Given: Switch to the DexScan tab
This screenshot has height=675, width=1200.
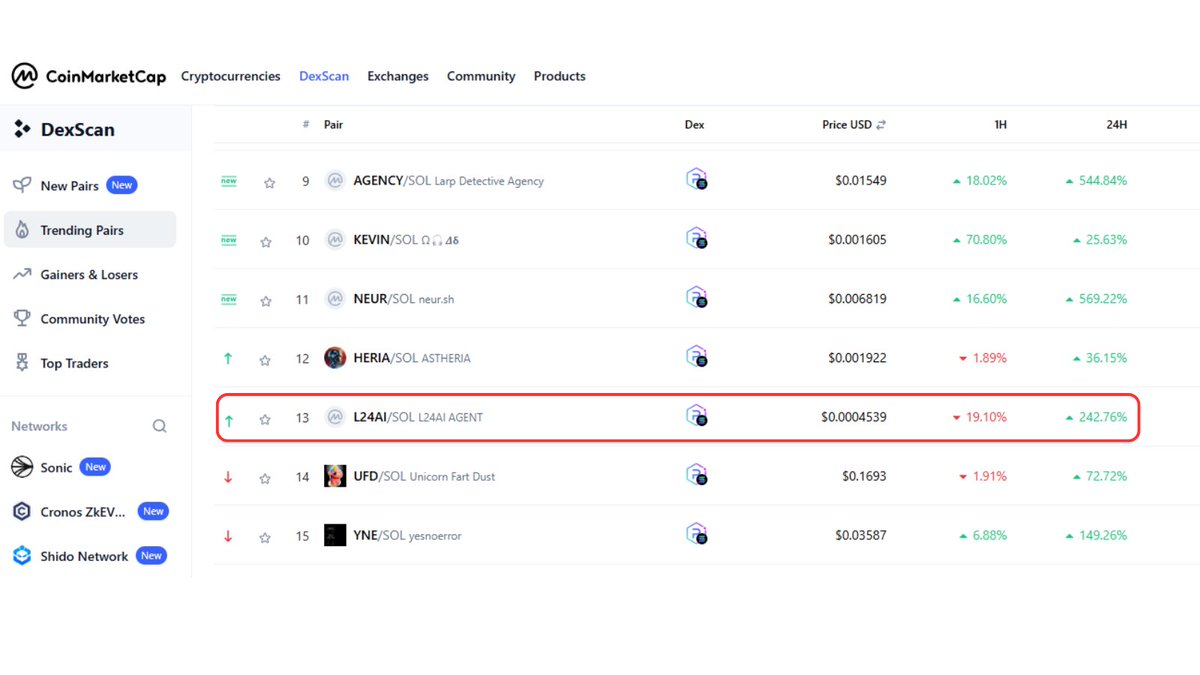Looking at the screenshot, I should pos(324,76).
